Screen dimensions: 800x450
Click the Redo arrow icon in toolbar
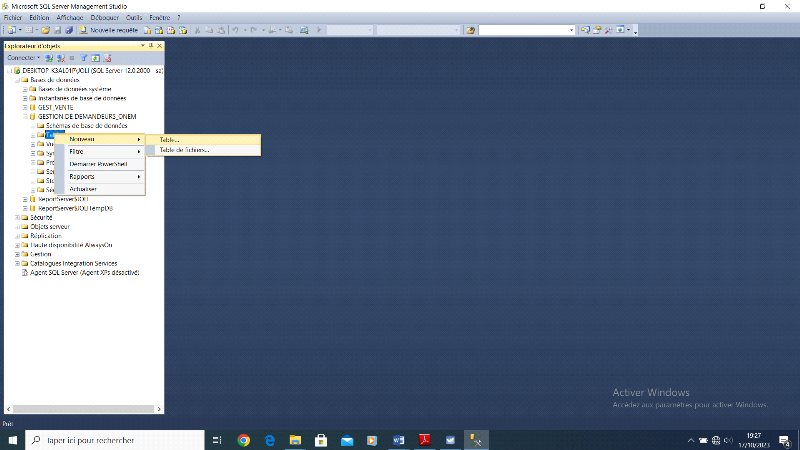point(254,30)
